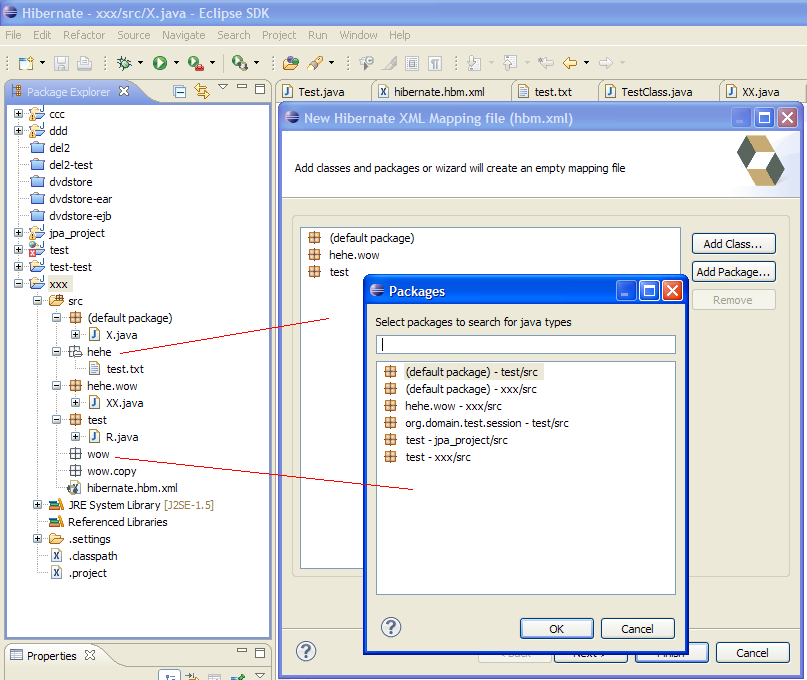Open the Project menu
Image resolution: width=807 pixels, height=680 pixels.
coord(279,35)
